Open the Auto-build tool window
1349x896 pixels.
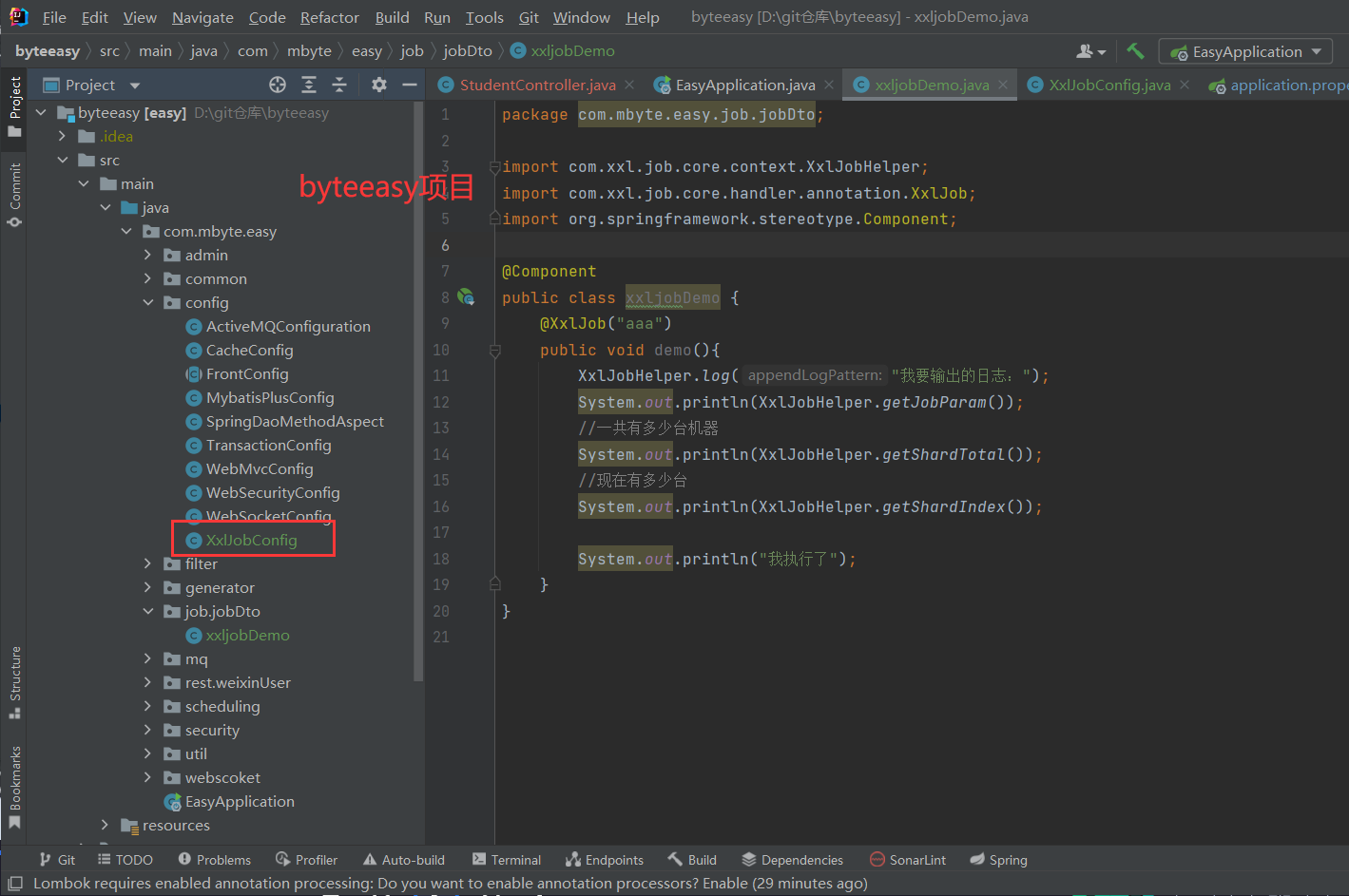403,860
